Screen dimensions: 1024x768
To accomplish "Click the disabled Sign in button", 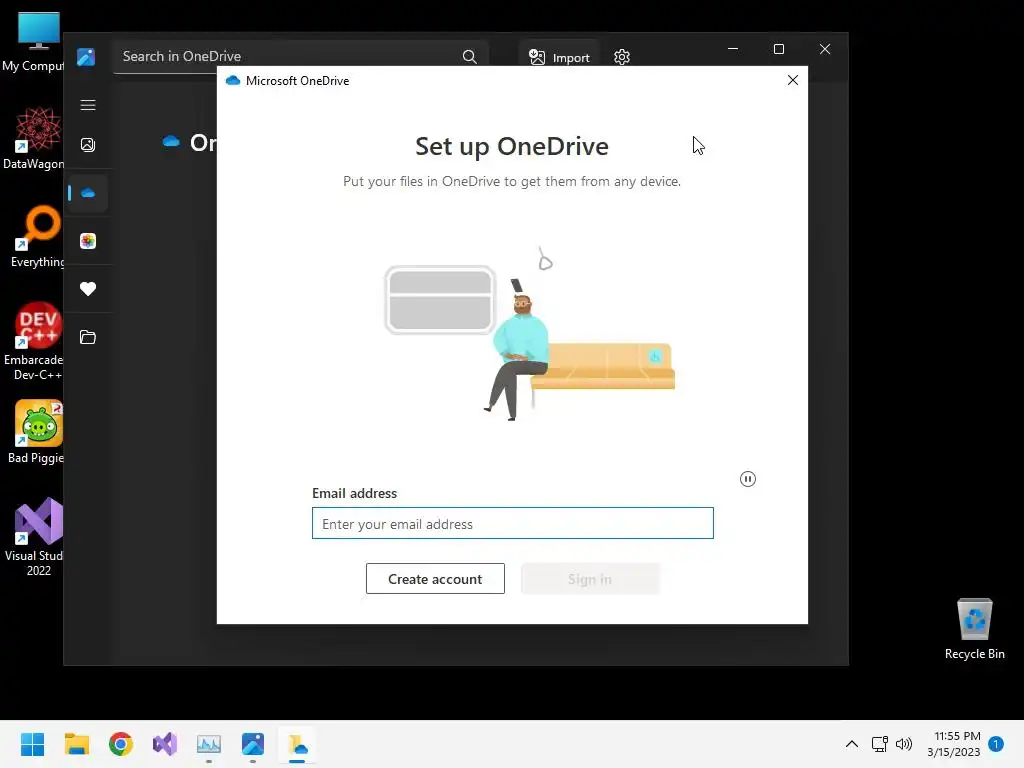I will [x=590, y=579].
